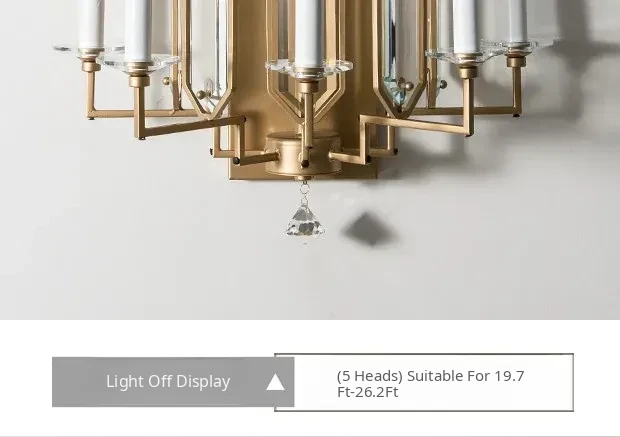Click the white triangle arrow icon
Screen dimensions: 620x437
click(x=275, y=382)
